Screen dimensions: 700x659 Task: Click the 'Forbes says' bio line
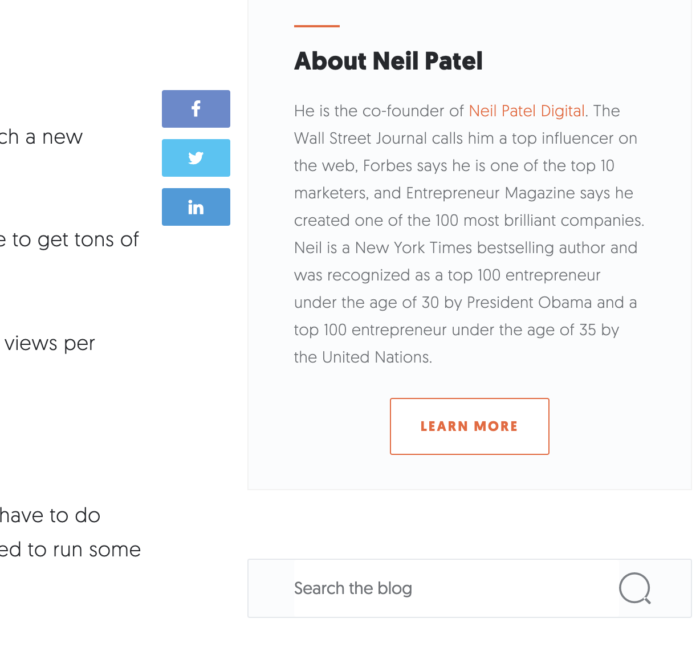[454, 166]
